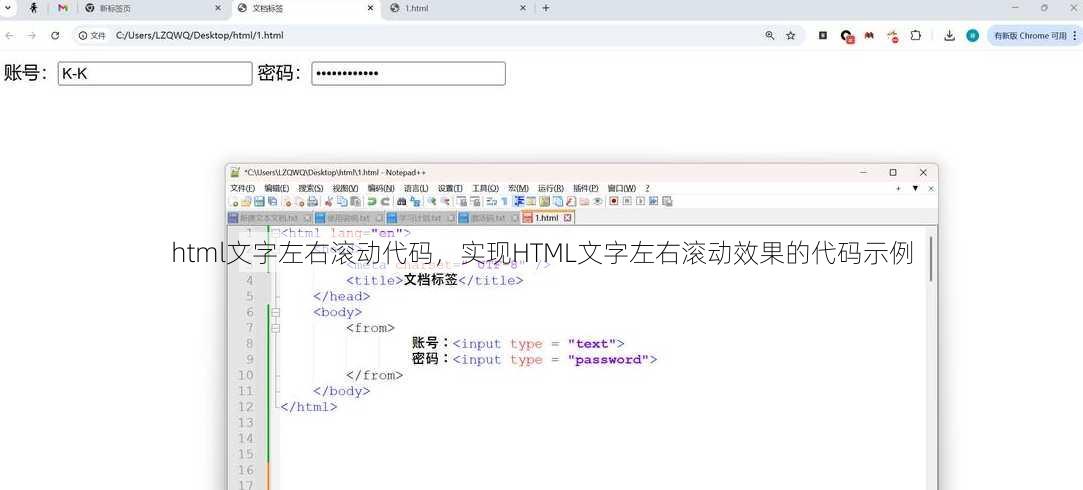Click the Zoom Out icon in Notepad++
The height and width of the screenshot is (490, 1083).
[x=446, y=201]
